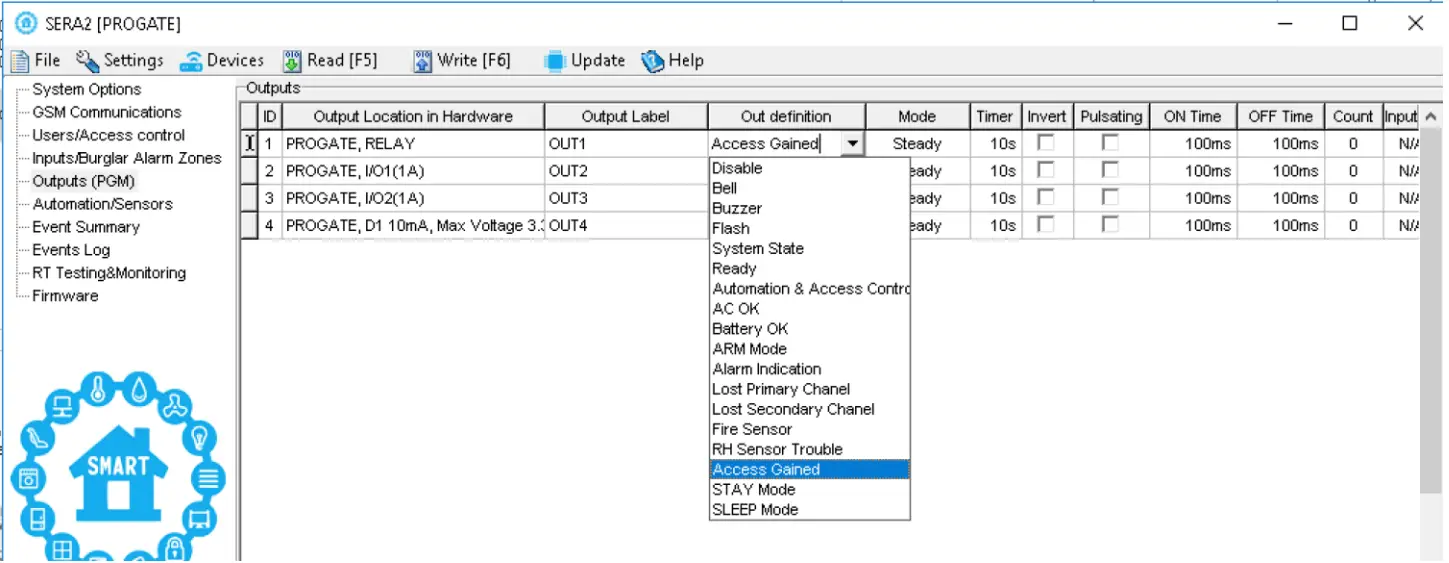Toggle Pulsating checkbox for OUT1
Screen dimensions: 1449x563
(1110, 143)
